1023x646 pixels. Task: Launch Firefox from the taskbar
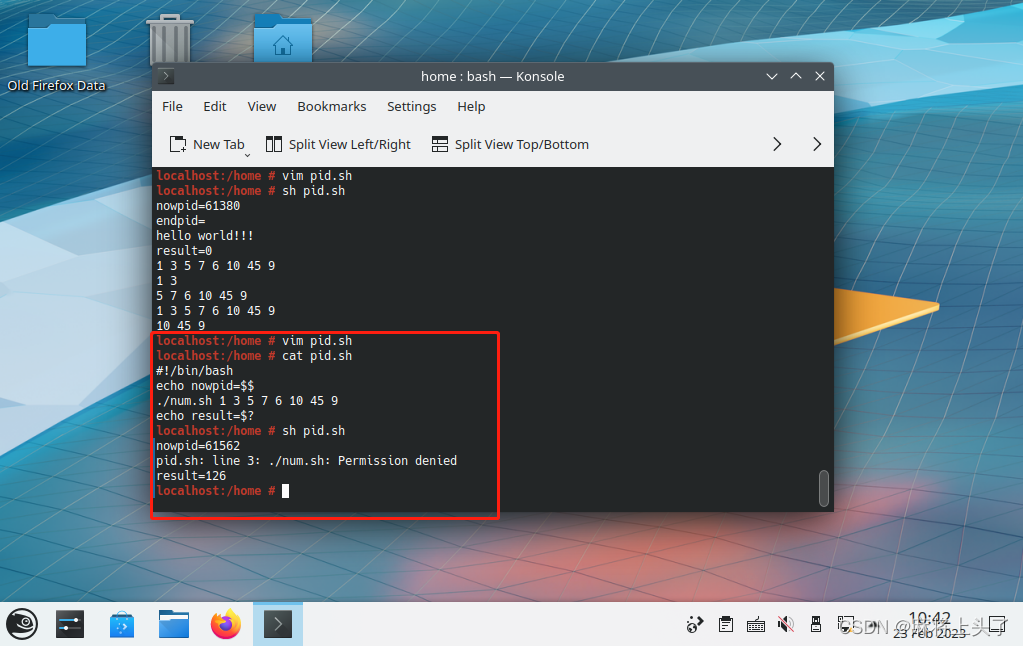(225, 624)
